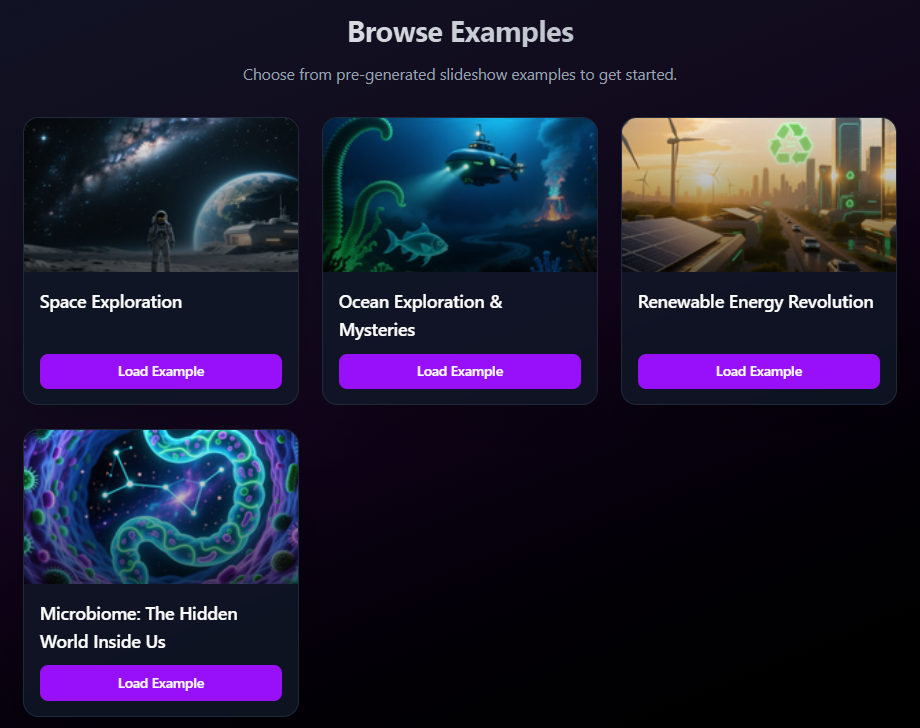This screenshot has width=920, height=728.
Task: Click the Browse Examples heading
Action: [x=460, y=32]
